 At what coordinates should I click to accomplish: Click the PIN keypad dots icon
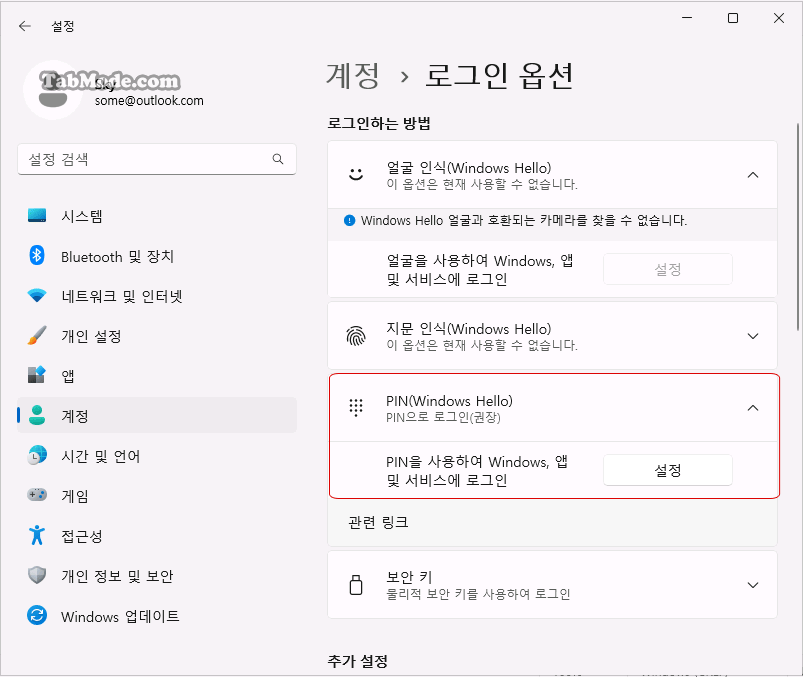click(356, 408)
